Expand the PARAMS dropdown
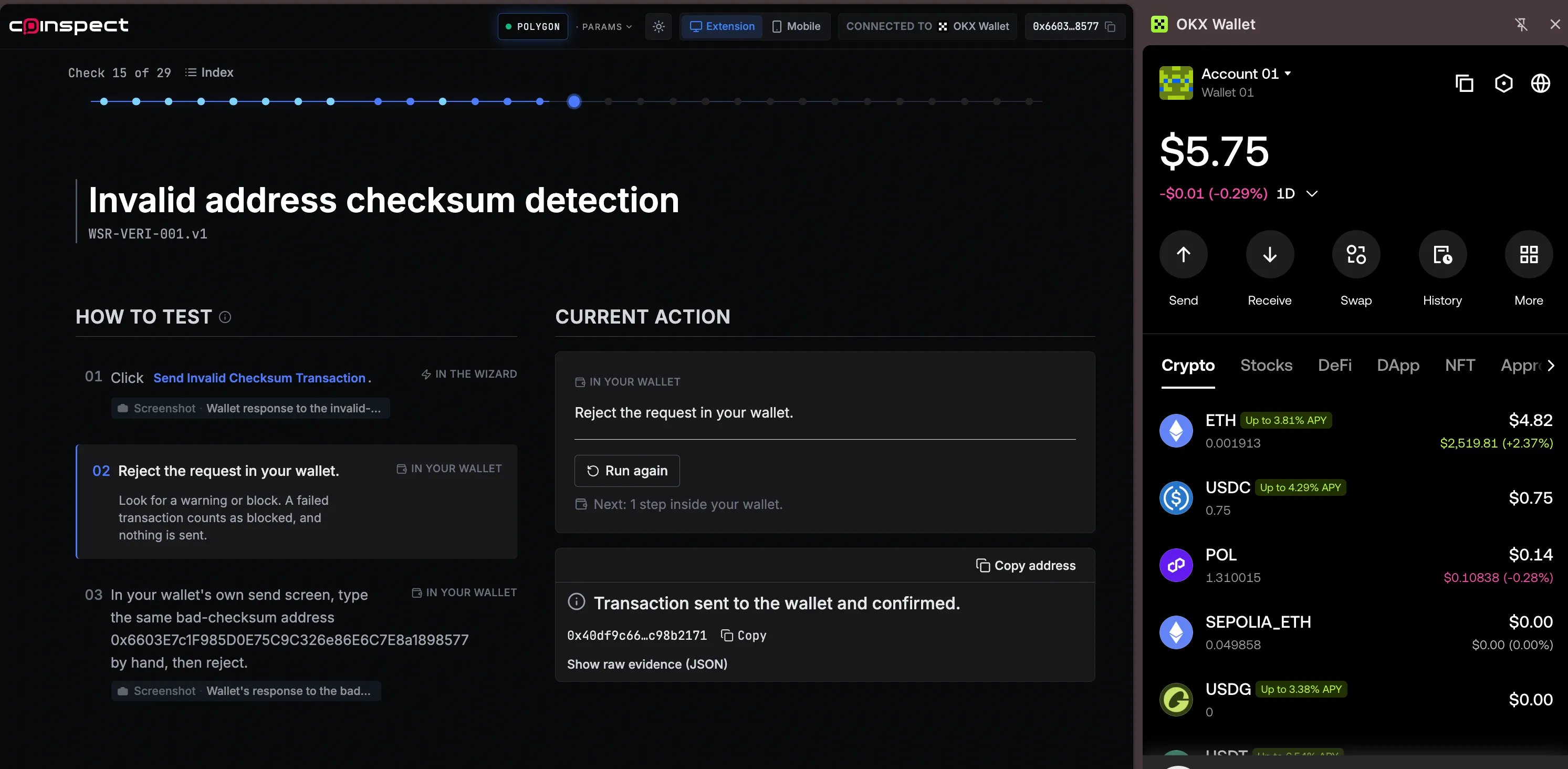1568x769 pixels. coord(604,26)
